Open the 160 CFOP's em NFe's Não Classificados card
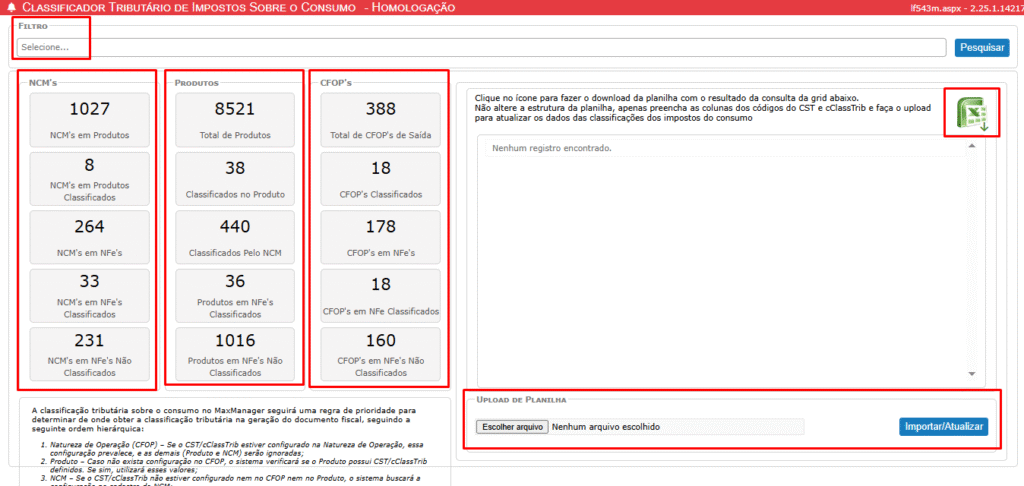Screen dimensions: 1024x486 (x=380, y=353)
